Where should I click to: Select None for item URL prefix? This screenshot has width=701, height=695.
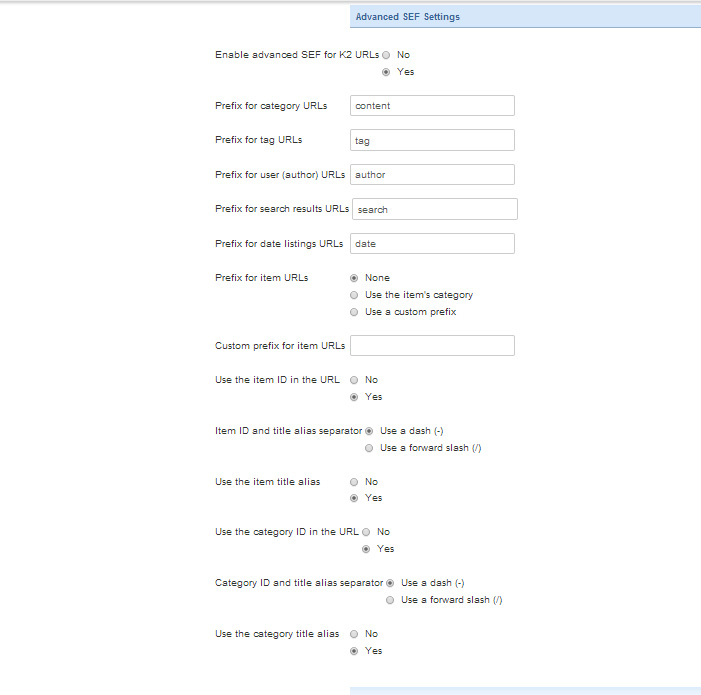[x=354, y=278]
